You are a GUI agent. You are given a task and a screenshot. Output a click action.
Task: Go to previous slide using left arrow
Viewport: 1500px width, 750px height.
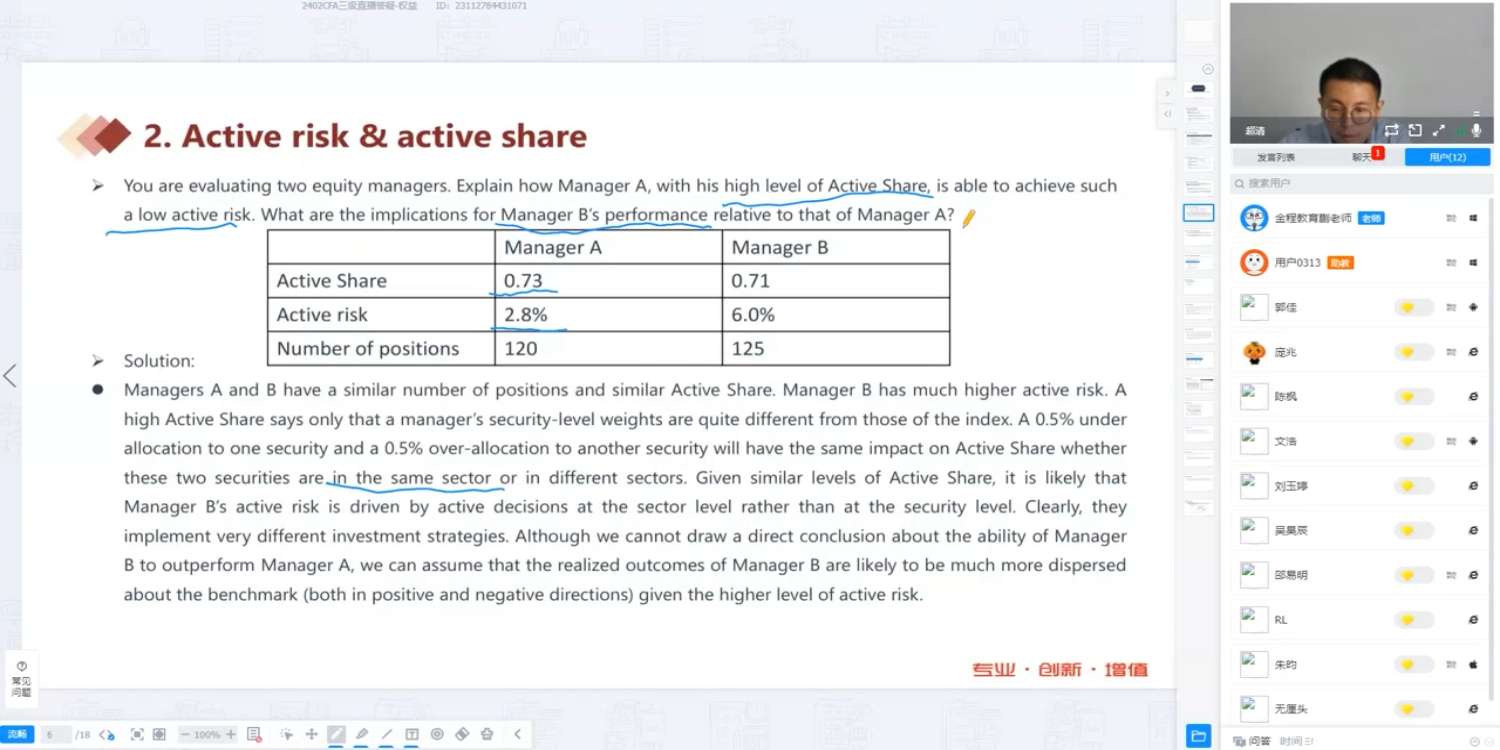10,376
